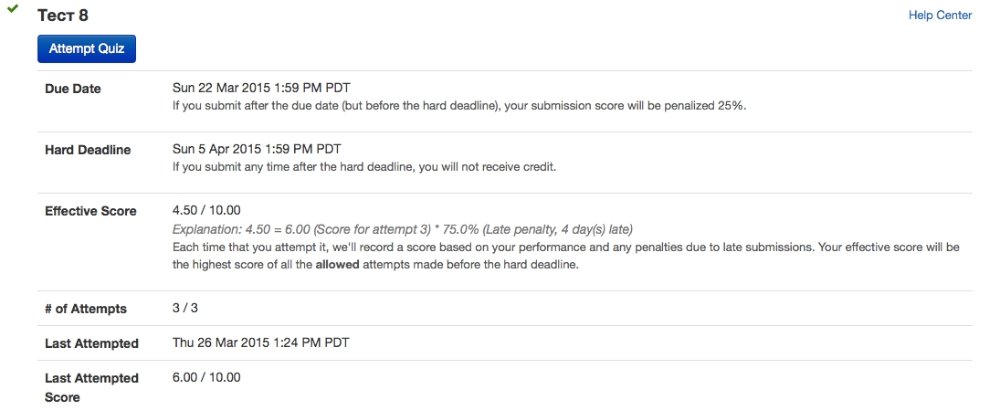This screenshot has width=1000, height=411.
Task: Click the Last Attempted row label
Action: tap(91, 343)
